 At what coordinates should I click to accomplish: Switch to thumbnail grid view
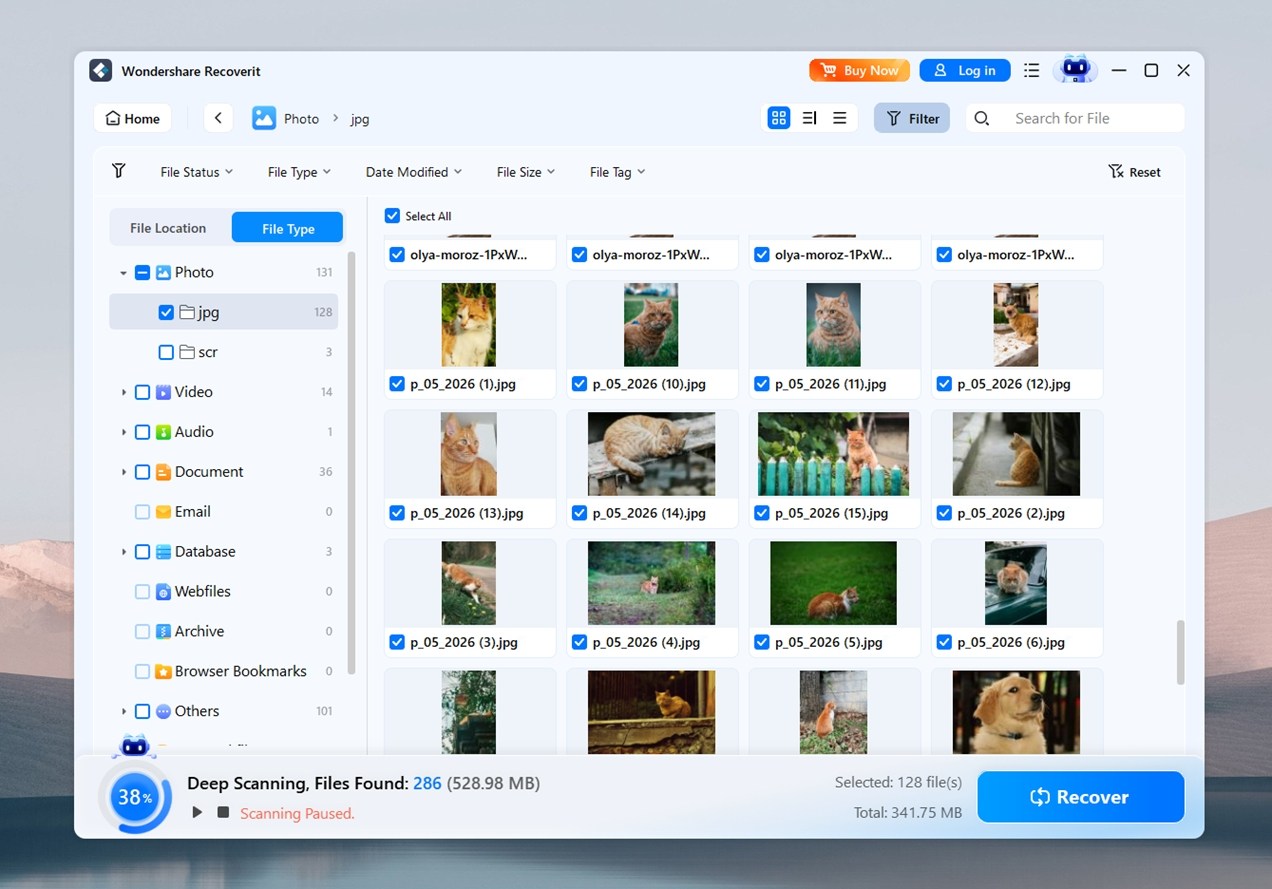click(x=778, y=117)
